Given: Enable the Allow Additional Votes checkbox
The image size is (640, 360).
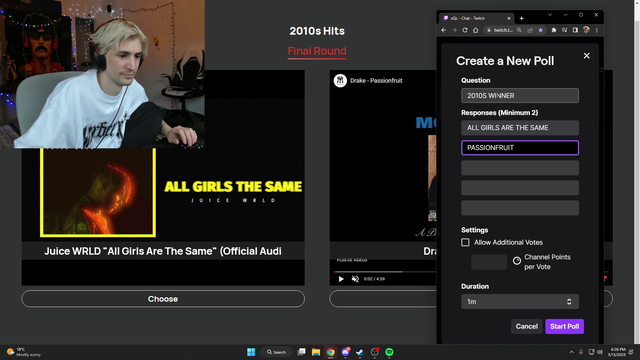Looking at the screenshot, I should pos(465,242).
